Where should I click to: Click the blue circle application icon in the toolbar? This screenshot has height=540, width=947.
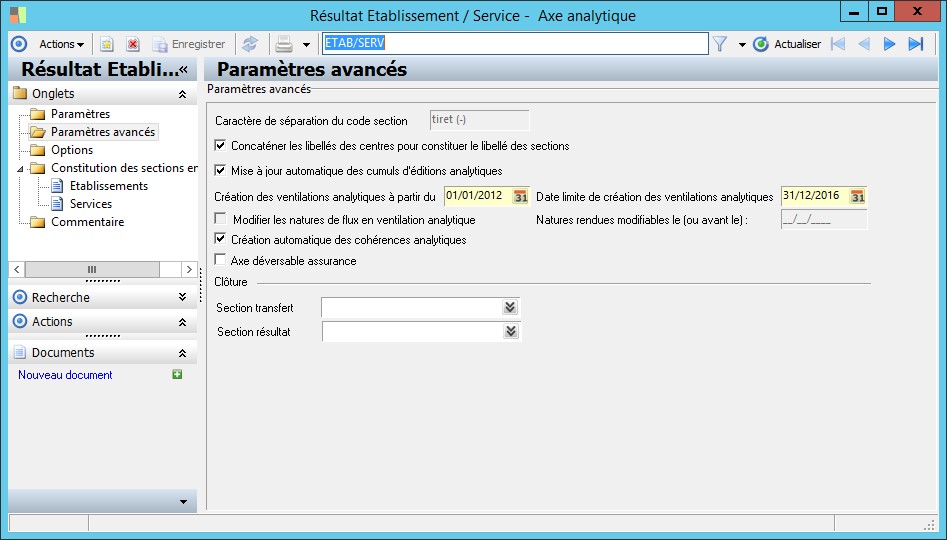(x=19, y=44)
